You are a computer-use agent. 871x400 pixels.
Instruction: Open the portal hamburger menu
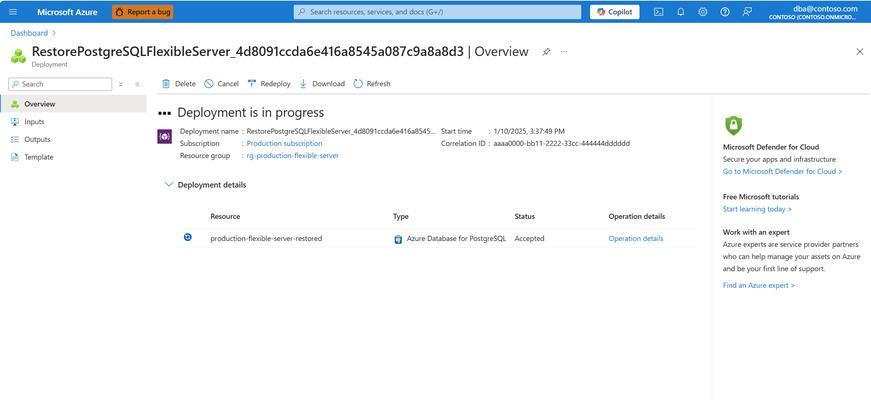coord(13,12)
